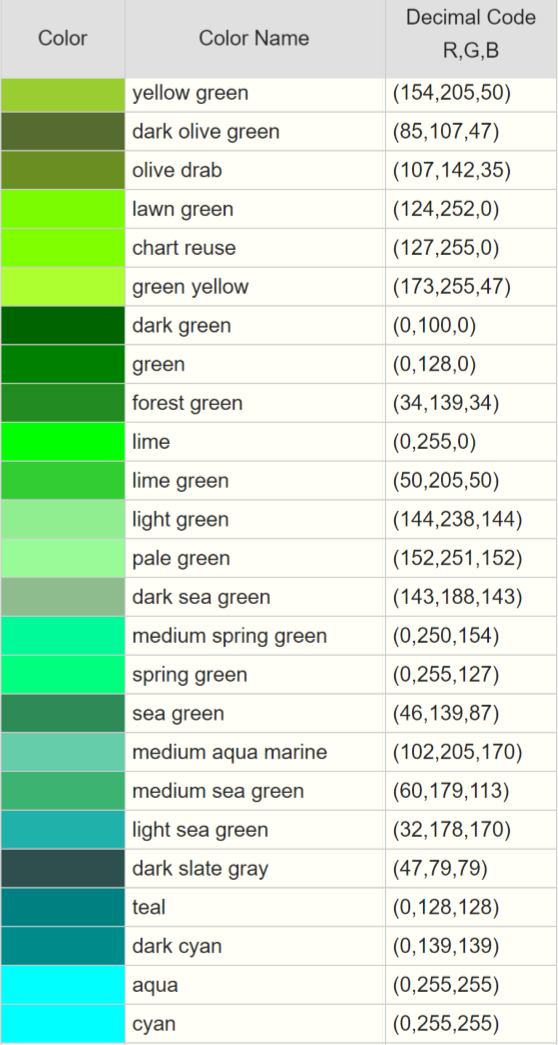Click the chart reuse name cell
Screen dimensions: 558x1045
[255, 247]
